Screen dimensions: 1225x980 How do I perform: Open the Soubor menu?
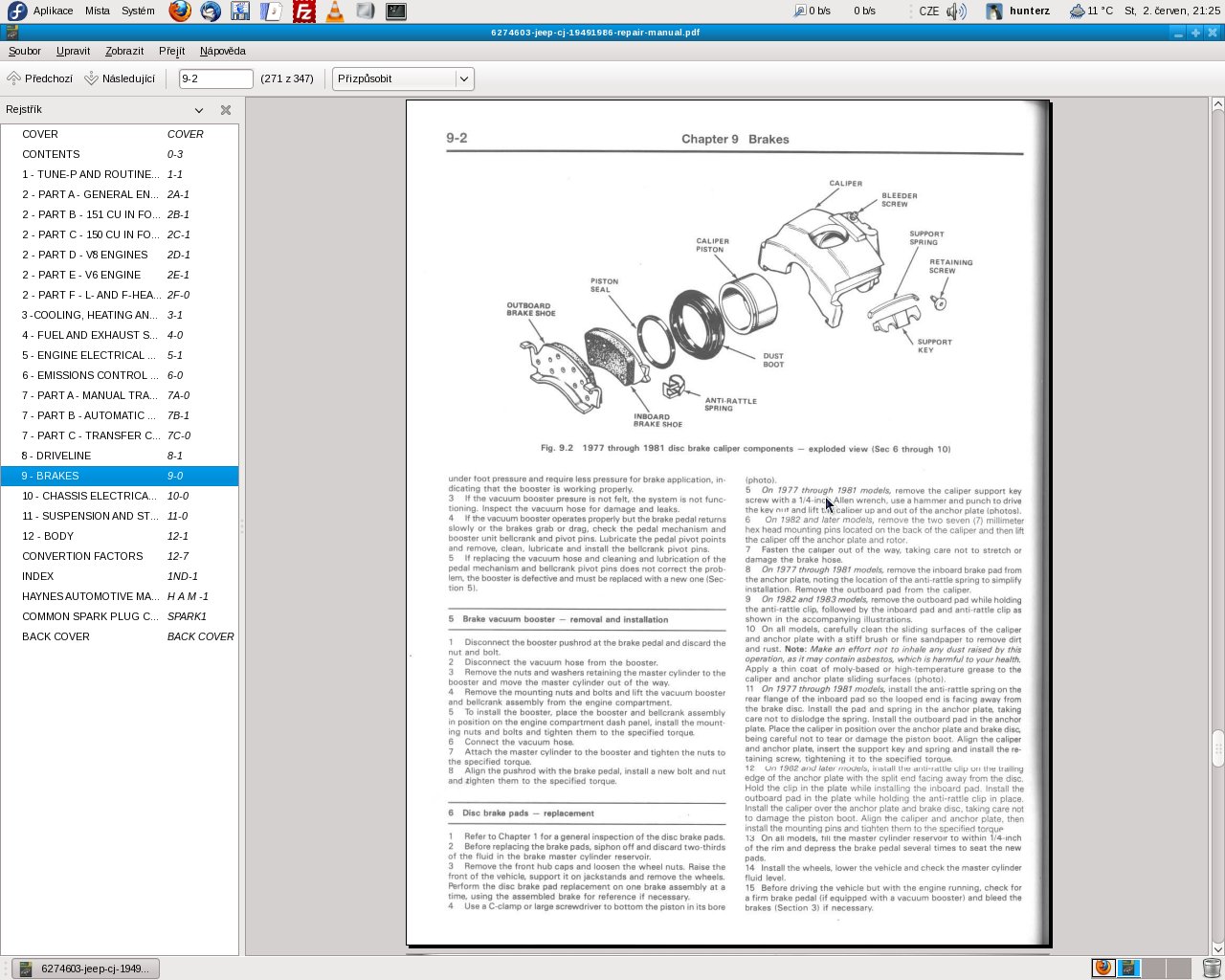click(x=25, y=51)
